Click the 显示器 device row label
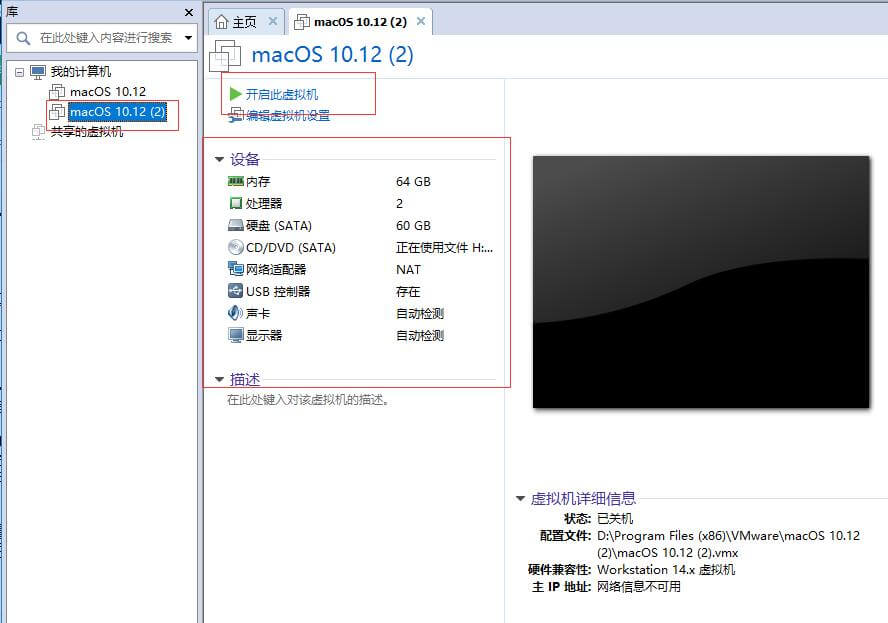This screenshot has height=623, width=888. coord(264,335)
